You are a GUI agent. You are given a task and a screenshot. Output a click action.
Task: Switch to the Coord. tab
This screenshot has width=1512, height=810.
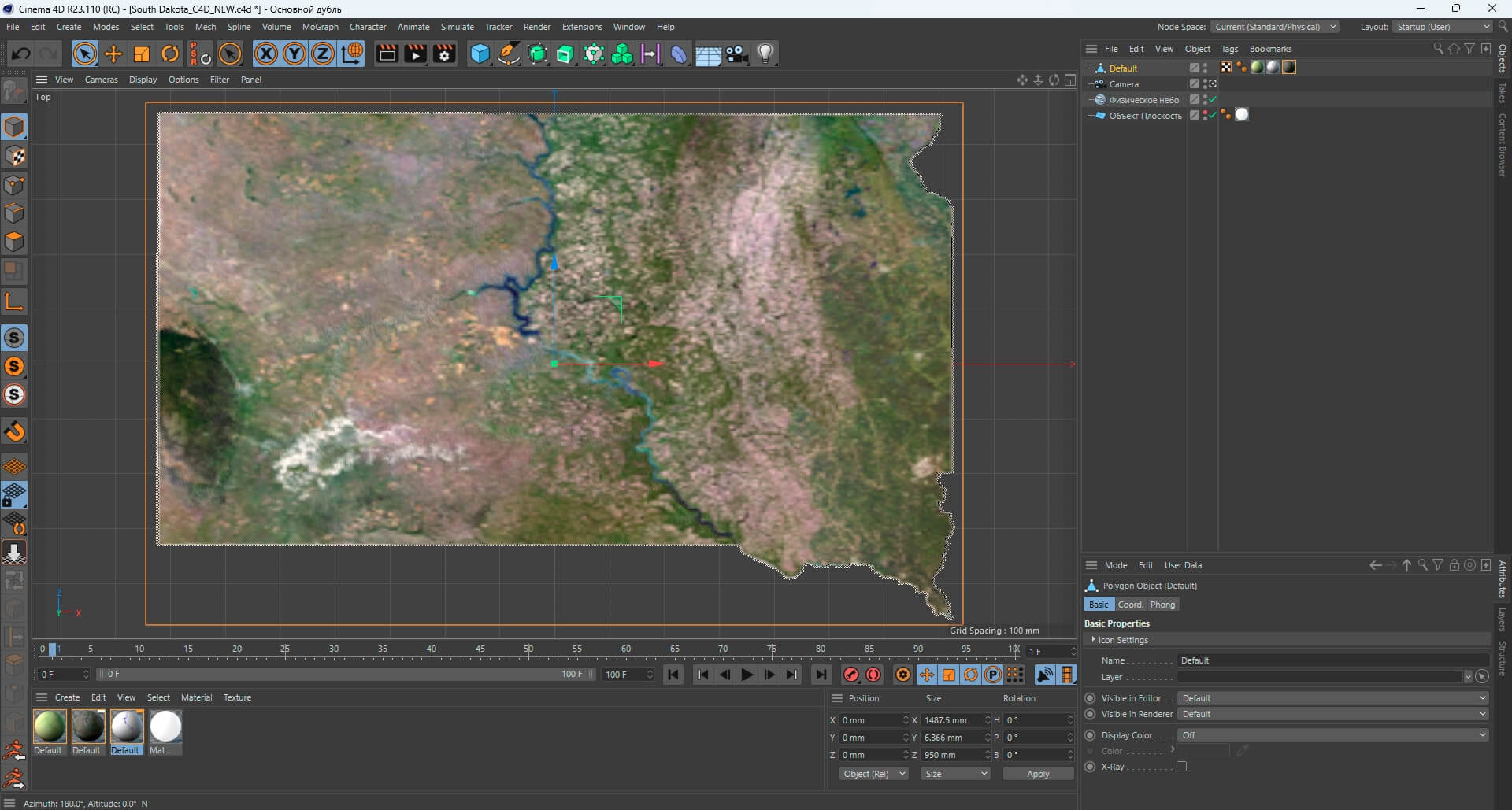pyautogui.click(x=1130, y=605)
